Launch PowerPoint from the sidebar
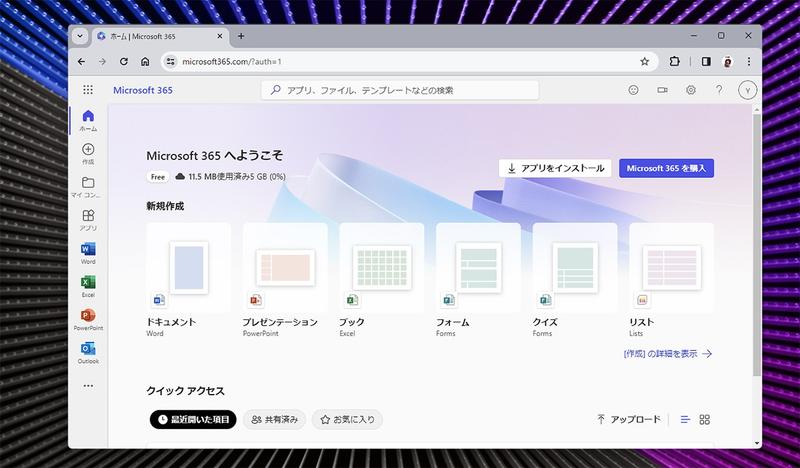The height and width of the screenshot is (468, 800). click(88, 319)
